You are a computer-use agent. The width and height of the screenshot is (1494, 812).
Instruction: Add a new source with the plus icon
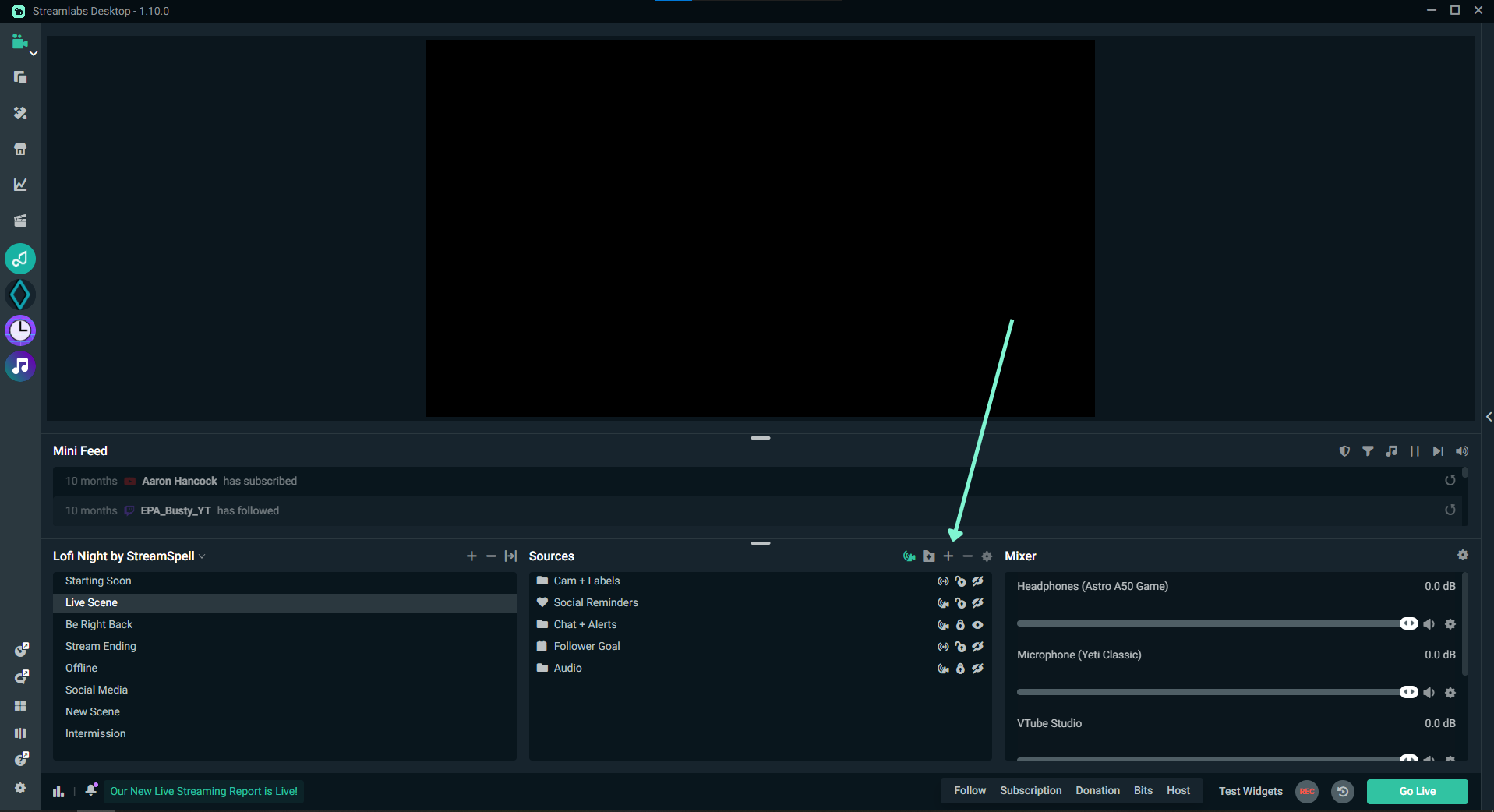pyautogui.click(x=948, y=556)
